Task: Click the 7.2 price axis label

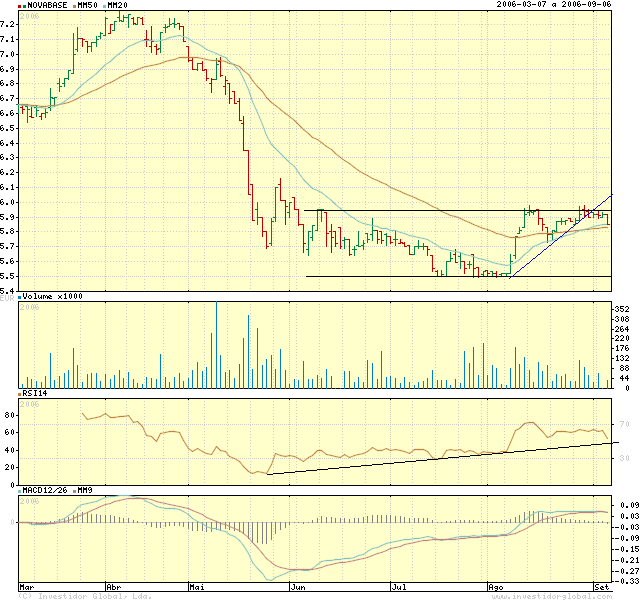Action: click(7, 24)
